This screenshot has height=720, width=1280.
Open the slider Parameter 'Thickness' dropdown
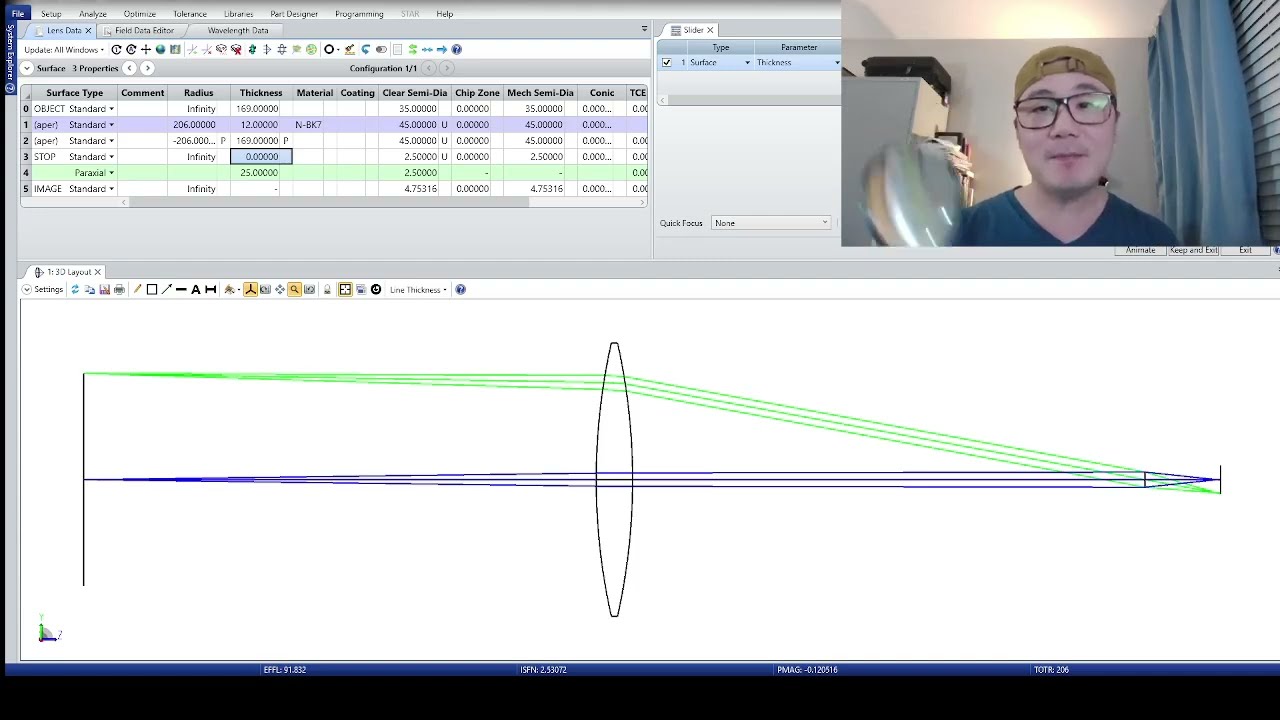click(837, 62)
